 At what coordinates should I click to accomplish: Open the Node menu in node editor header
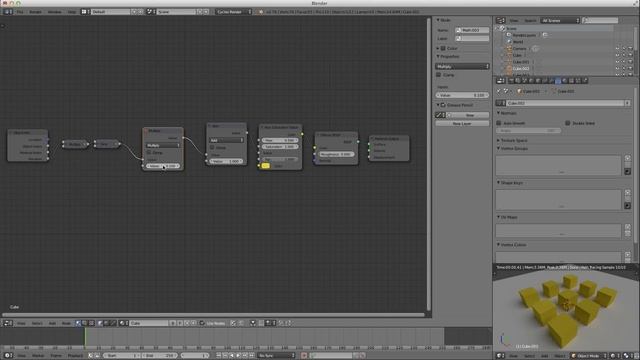point(66,323)
